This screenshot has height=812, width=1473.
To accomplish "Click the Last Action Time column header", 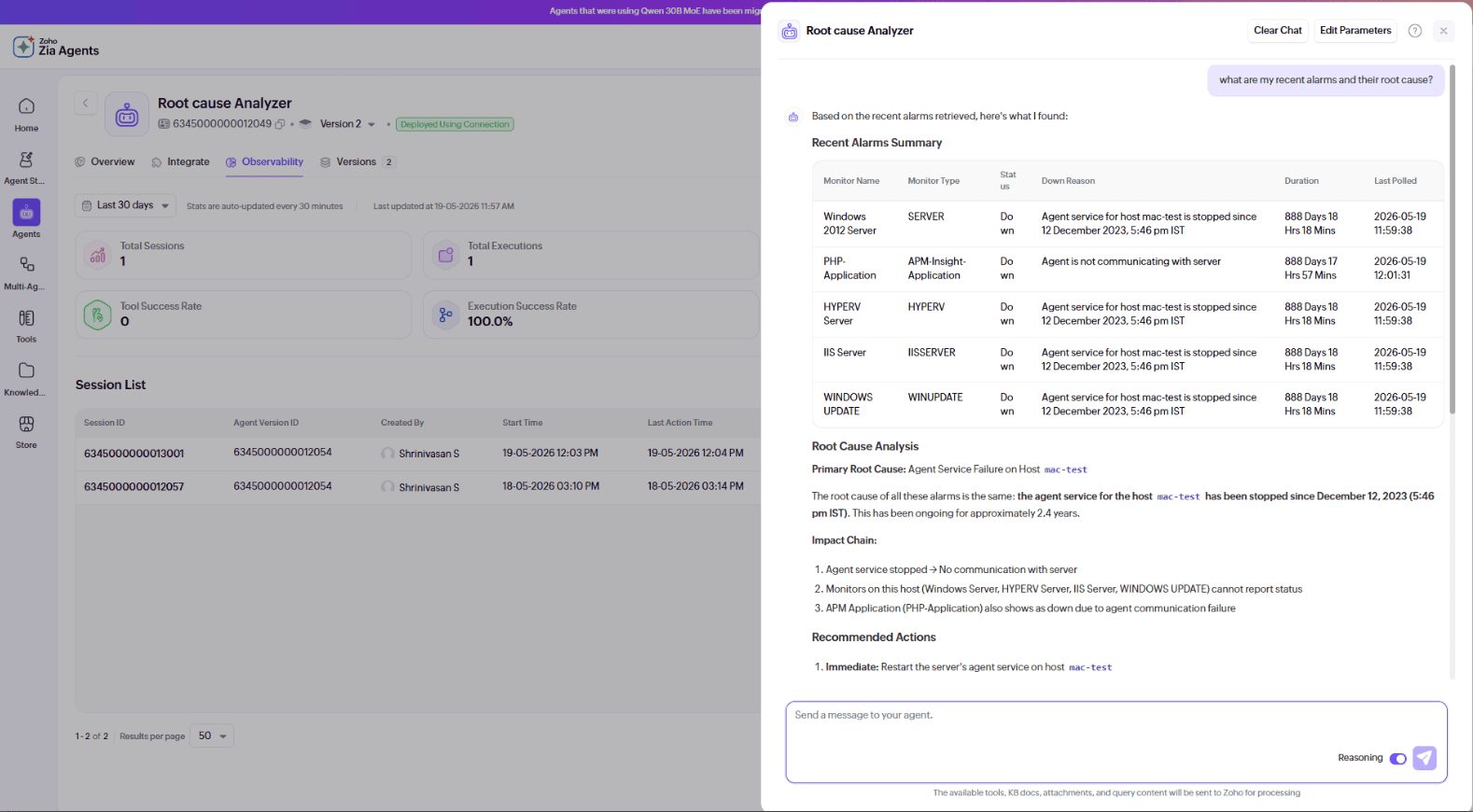I will pos(680,423).
